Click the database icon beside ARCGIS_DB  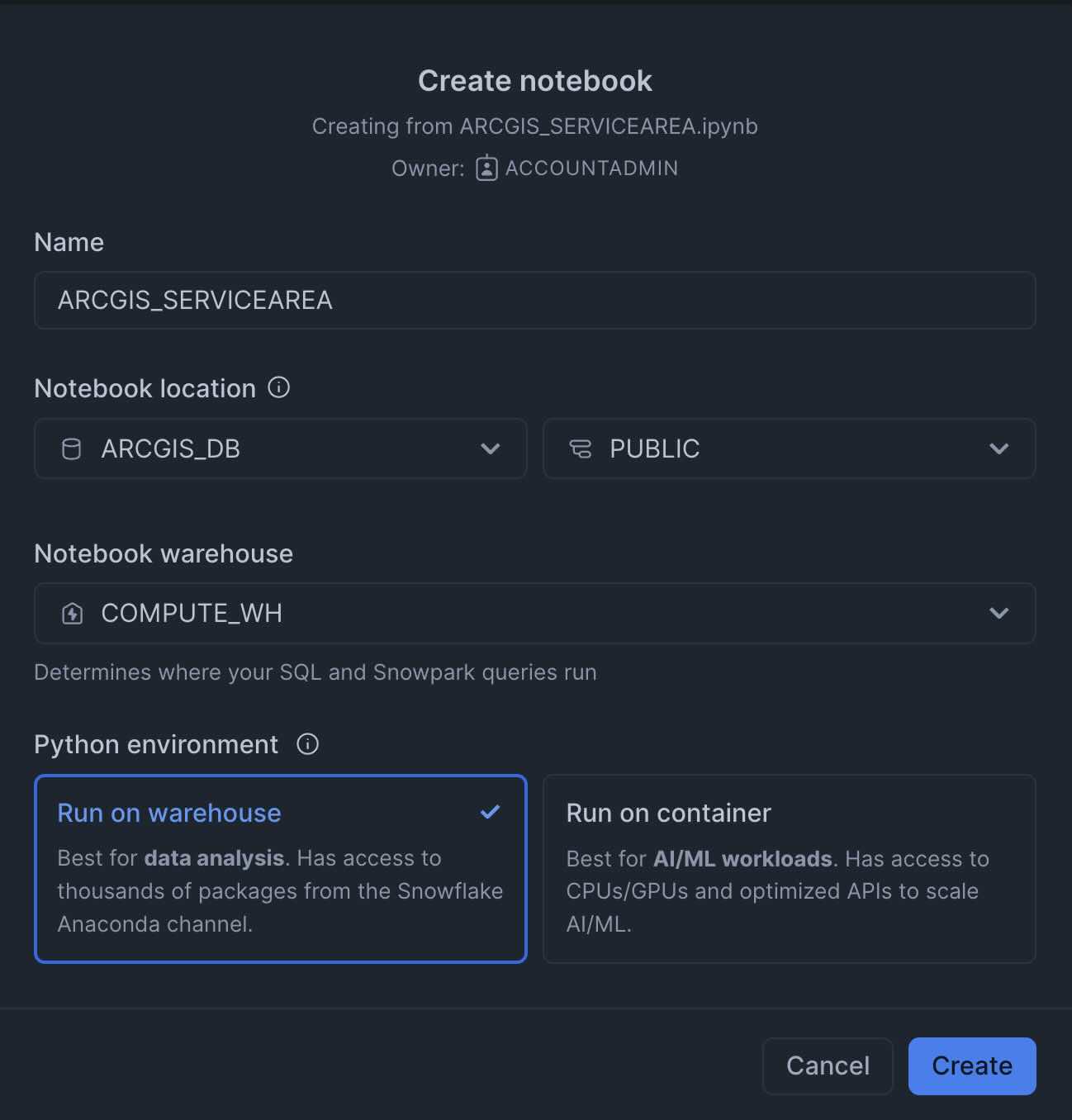click(x=72, y=448)
